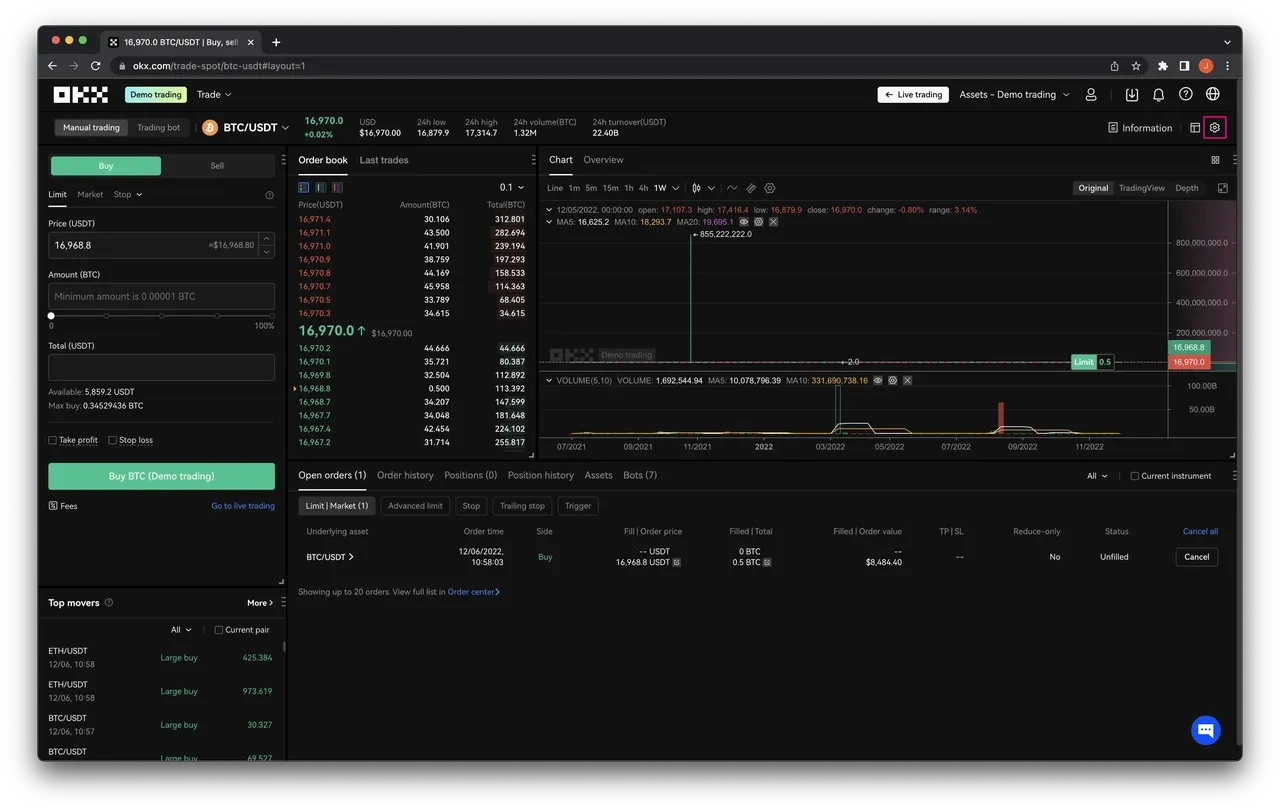Select the Buy side toggle
This screenshot has width=1280, height=811.
click(x=106, y=166)
